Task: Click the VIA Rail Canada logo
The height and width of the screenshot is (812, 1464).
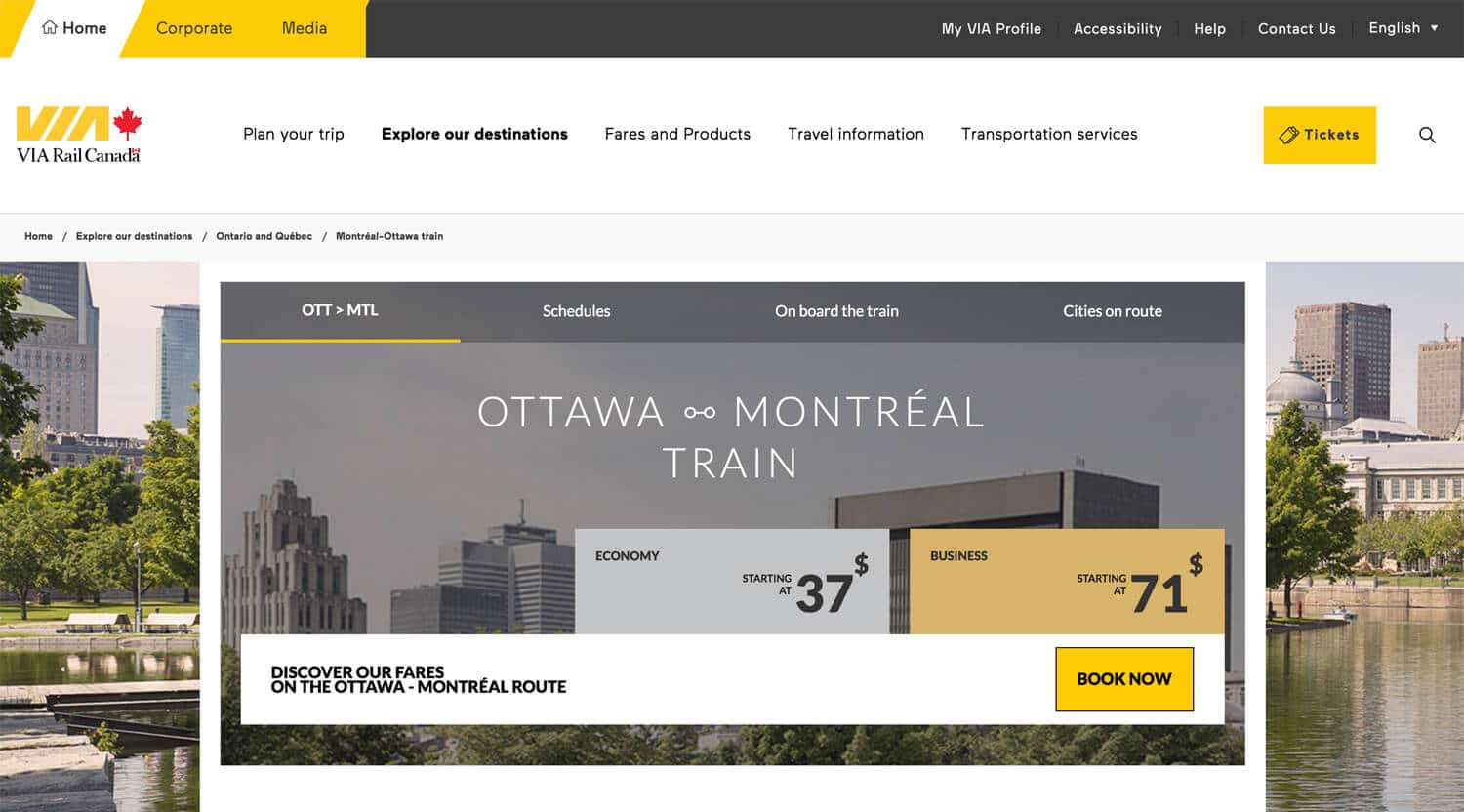Action: [79, 135]
